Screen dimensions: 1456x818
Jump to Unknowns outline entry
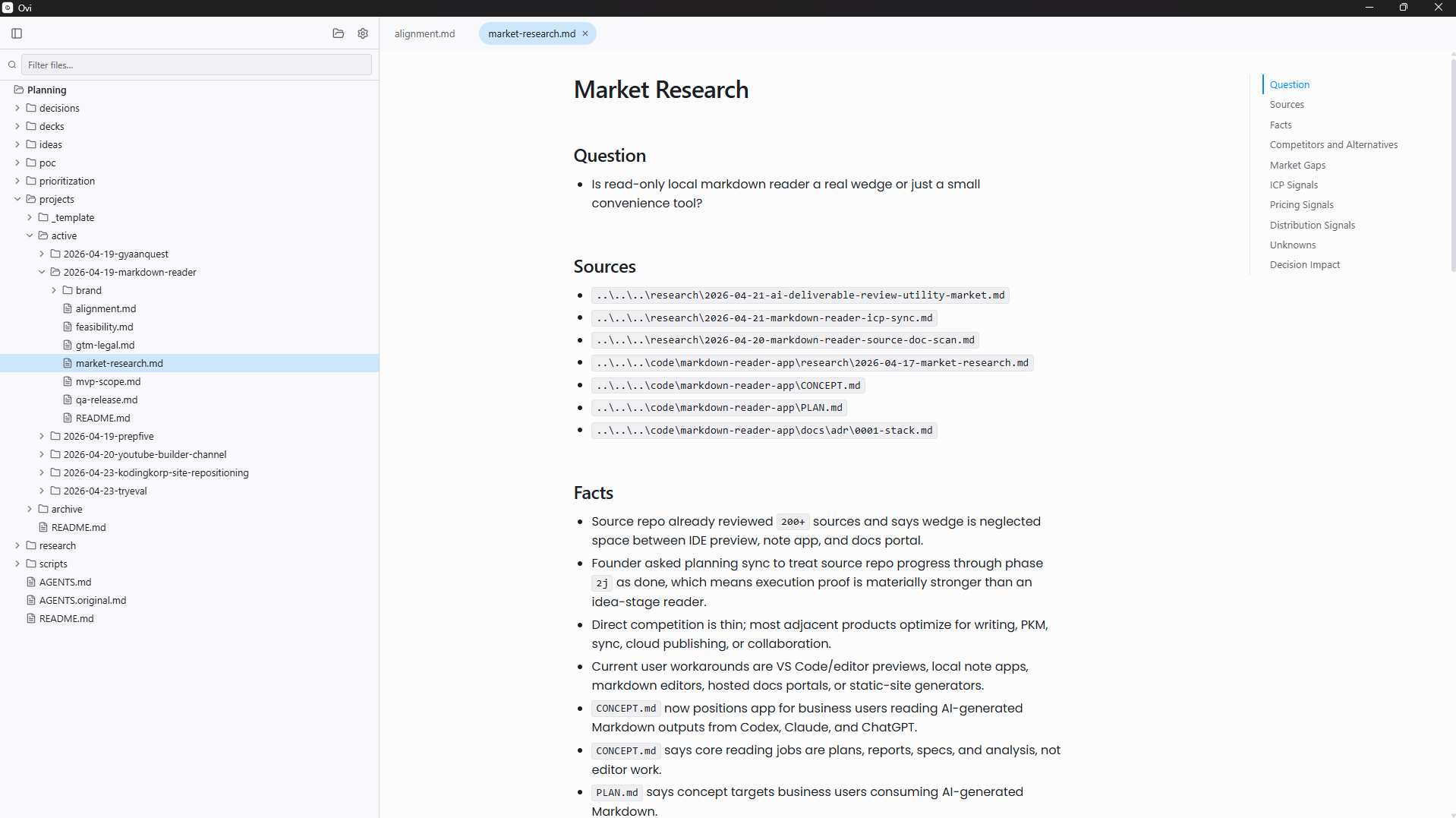[1292, 245]
